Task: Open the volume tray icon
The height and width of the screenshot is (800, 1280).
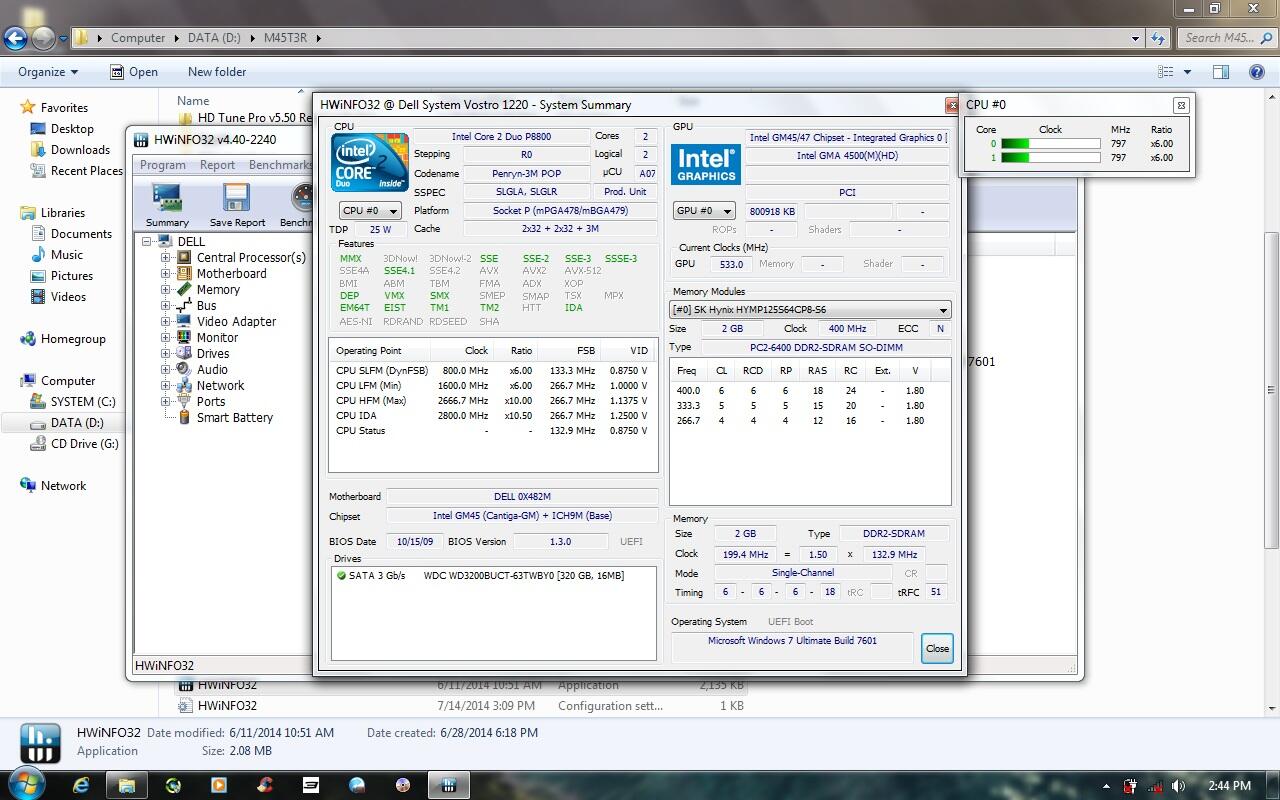Action: point(1177,786)
